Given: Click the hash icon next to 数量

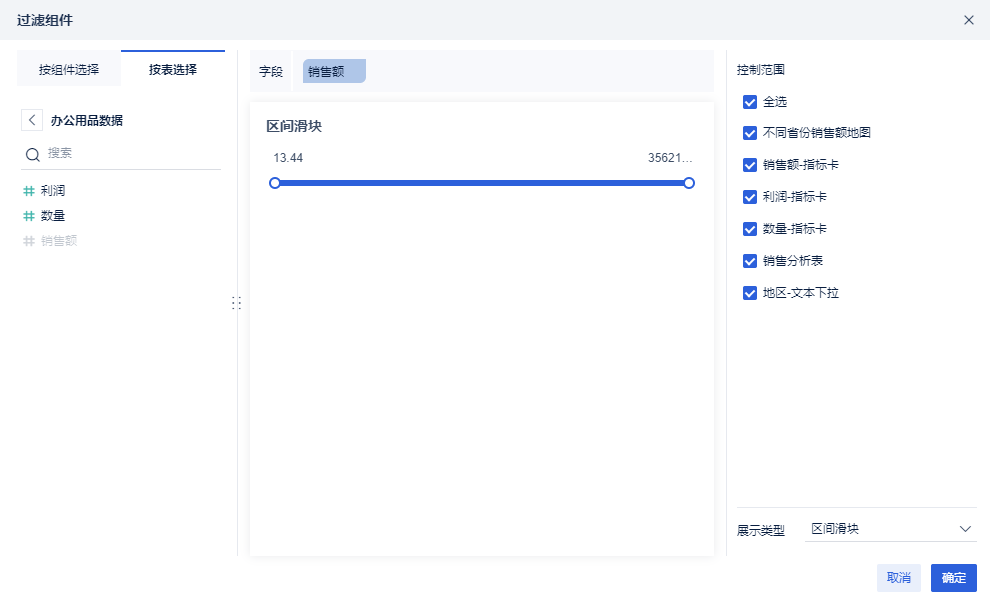Looking at the screenshot, I should tap(29, 215).
